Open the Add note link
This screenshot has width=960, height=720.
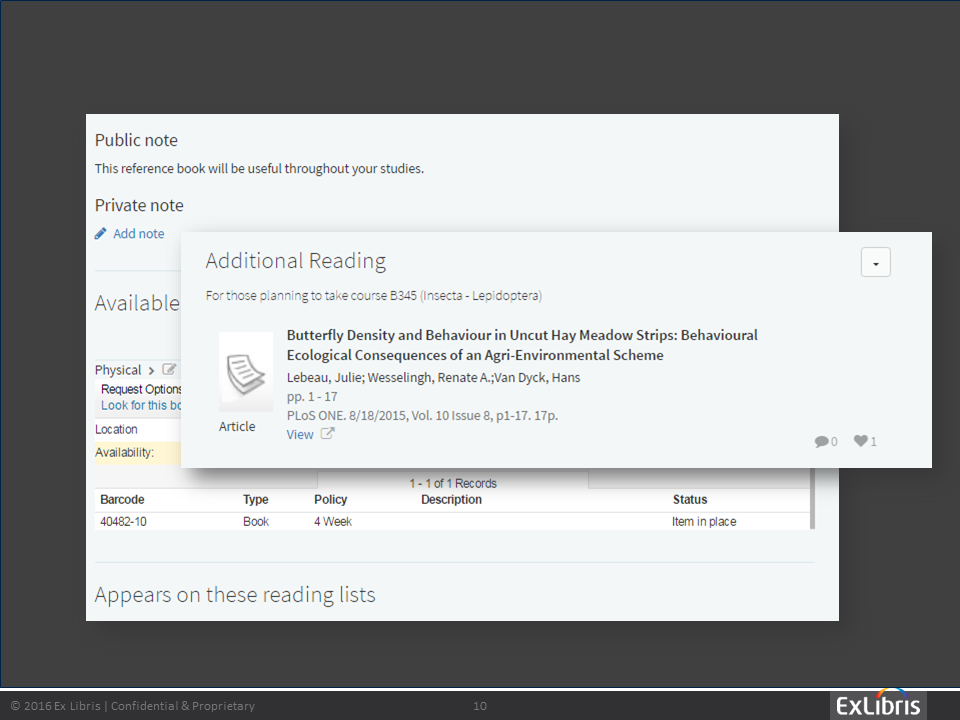coord(138,234)
